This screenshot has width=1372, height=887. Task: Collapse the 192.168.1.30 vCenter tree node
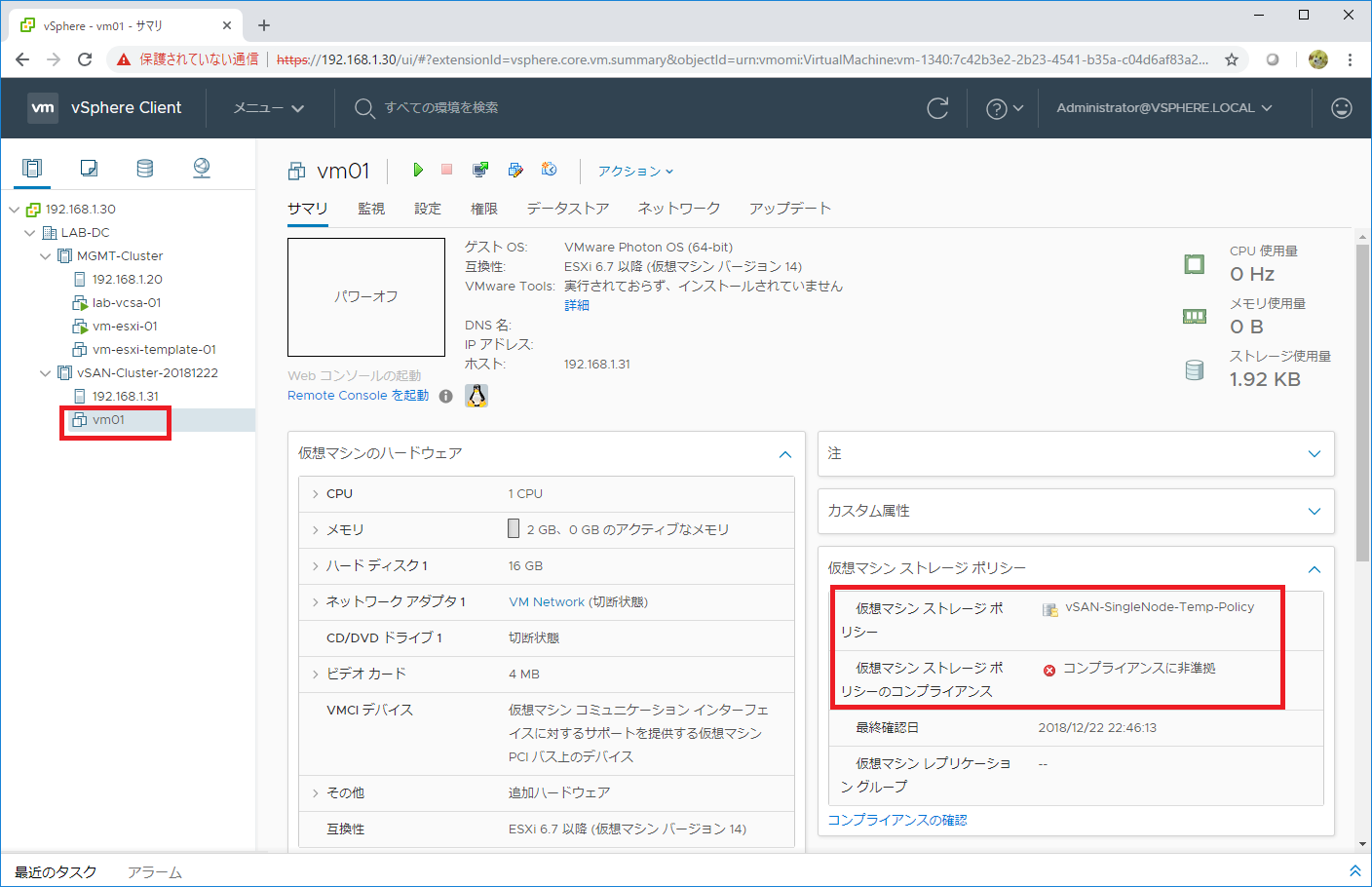point(14,210)
